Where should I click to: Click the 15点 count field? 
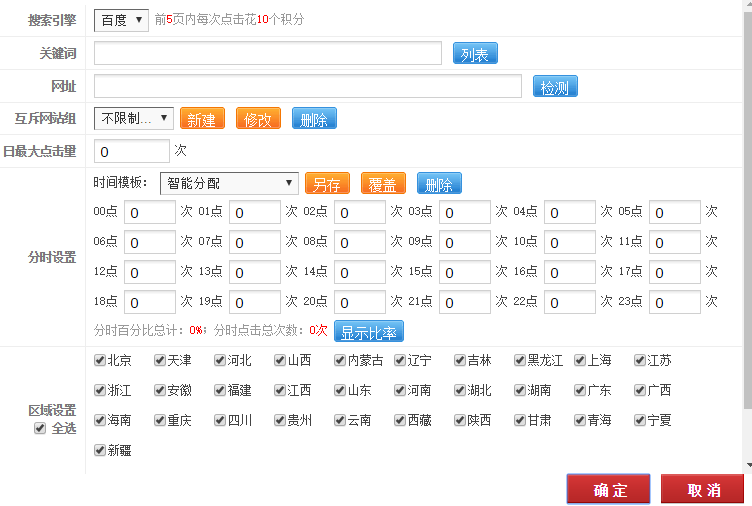click(x=465, y=272)
